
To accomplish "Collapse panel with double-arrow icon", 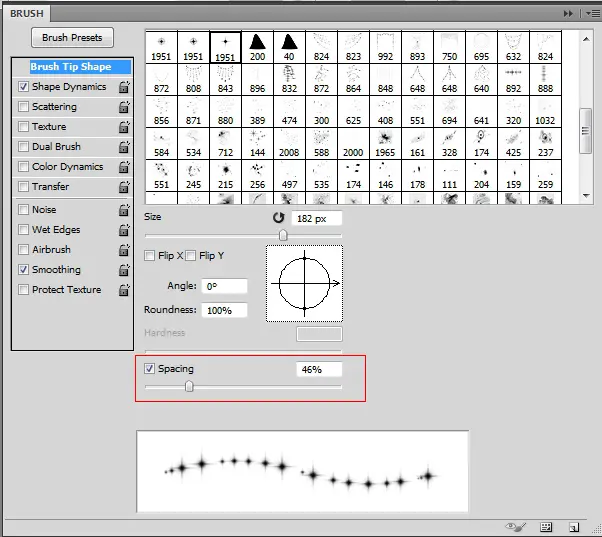I will click(x=568, y=14).
